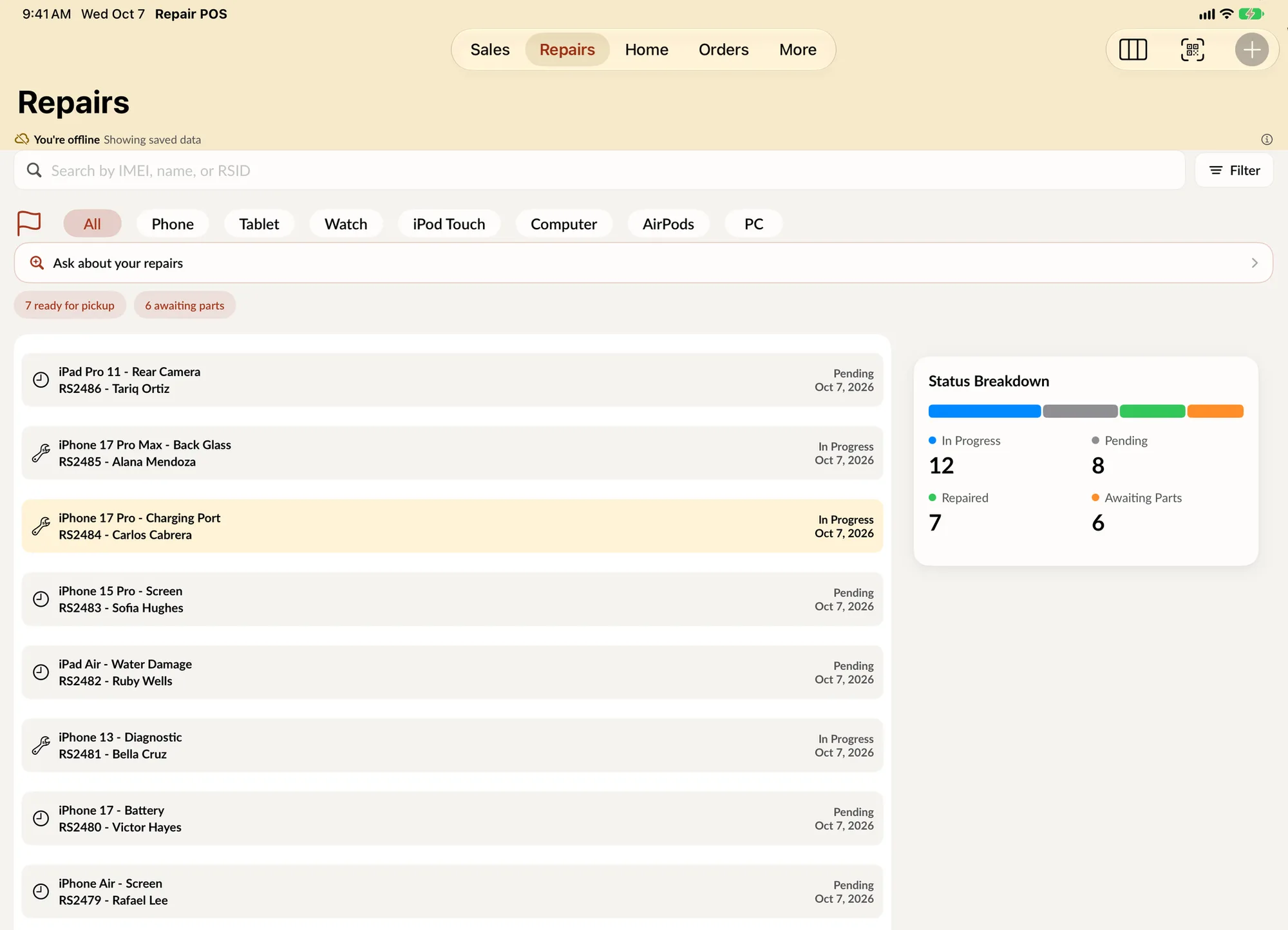The height and width of the screenshot is (930, 1288).
Task: Filter repairs by Watch
Action: click(x=346, y=223)
